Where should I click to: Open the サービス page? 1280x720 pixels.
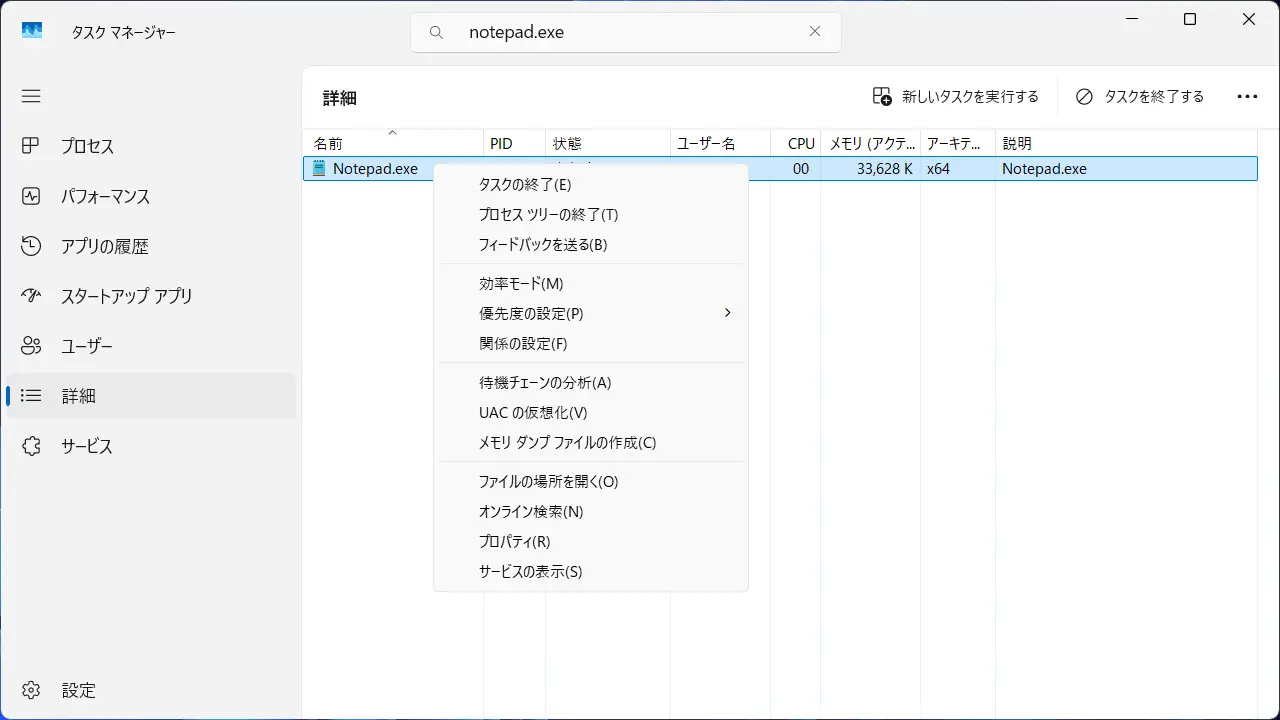click(x=151, y=446)
